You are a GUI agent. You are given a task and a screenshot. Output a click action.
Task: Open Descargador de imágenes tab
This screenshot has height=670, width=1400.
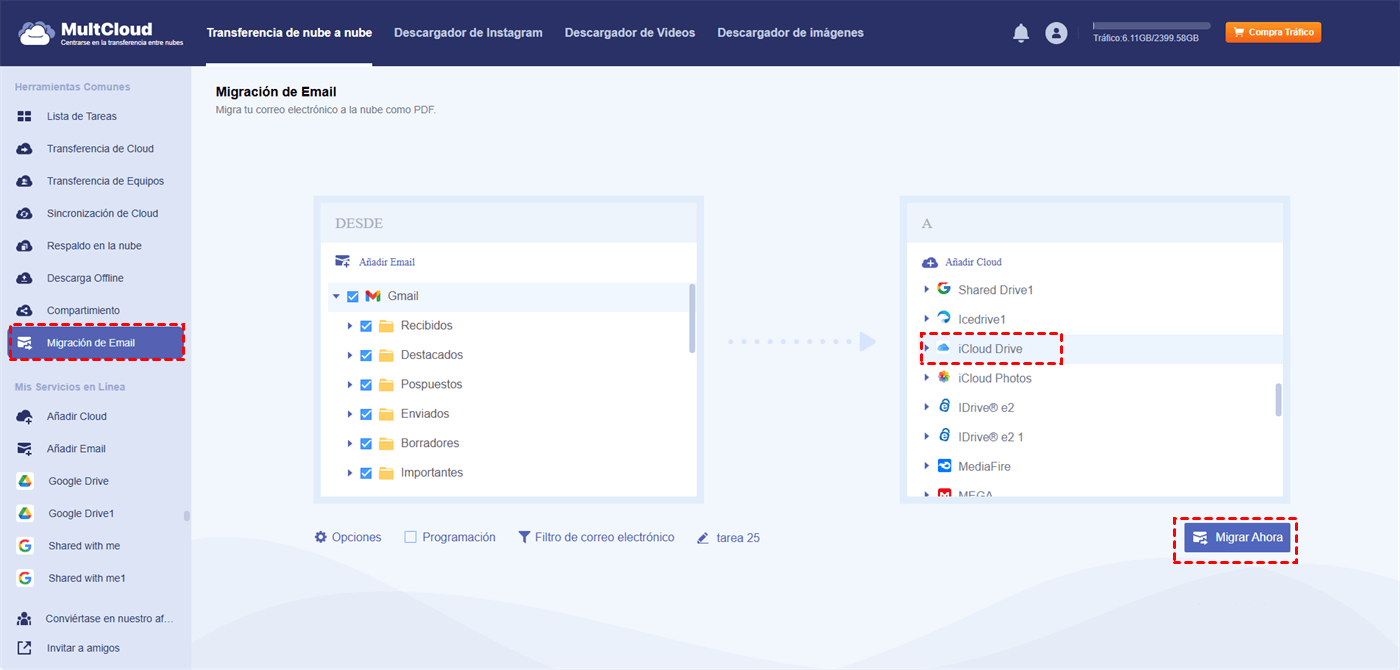[x=790, y=33]
